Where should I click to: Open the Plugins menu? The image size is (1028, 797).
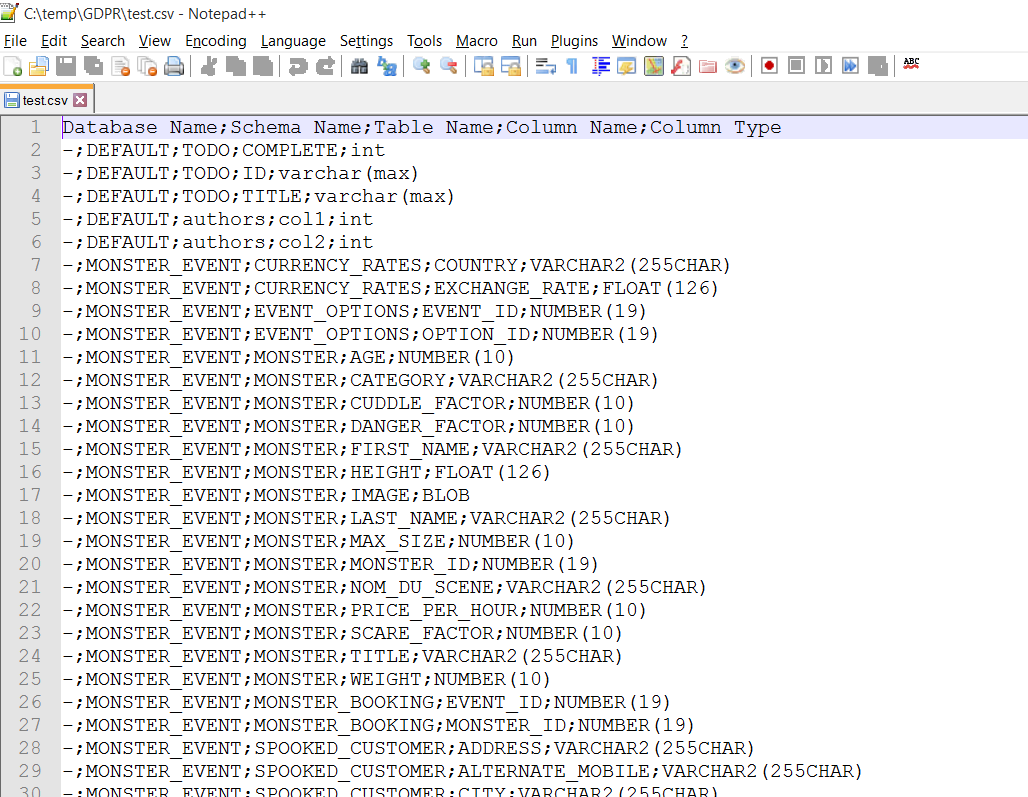coord(574,41)
